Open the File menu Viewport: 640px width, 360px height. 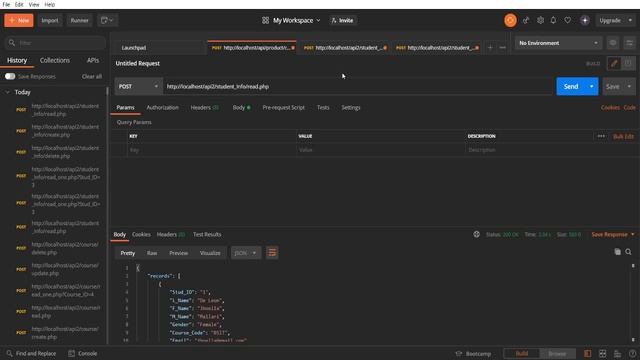[6, 4]
